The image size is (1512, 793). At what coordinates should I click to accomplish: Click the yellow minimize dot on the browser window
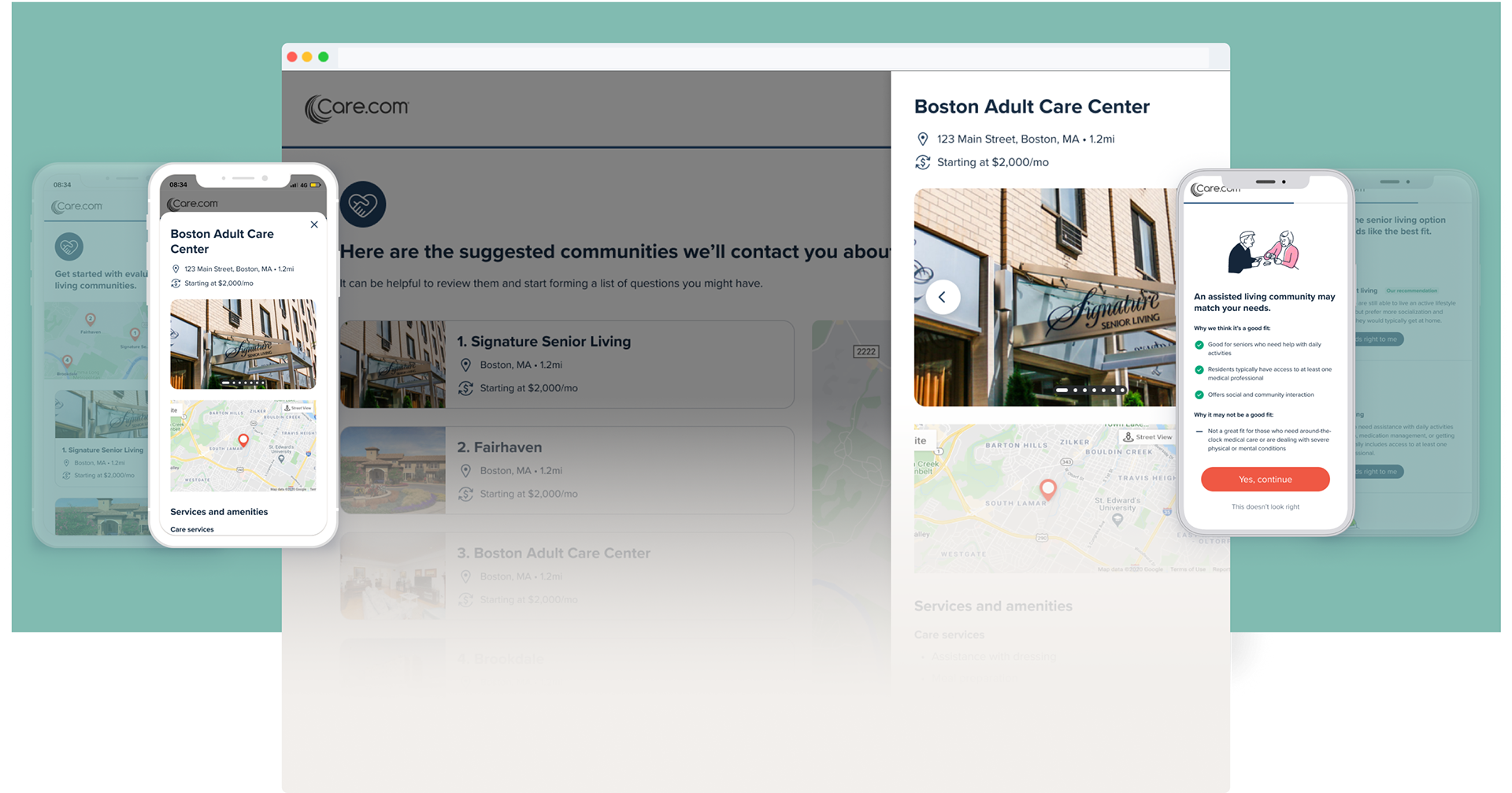pos(307,57)
